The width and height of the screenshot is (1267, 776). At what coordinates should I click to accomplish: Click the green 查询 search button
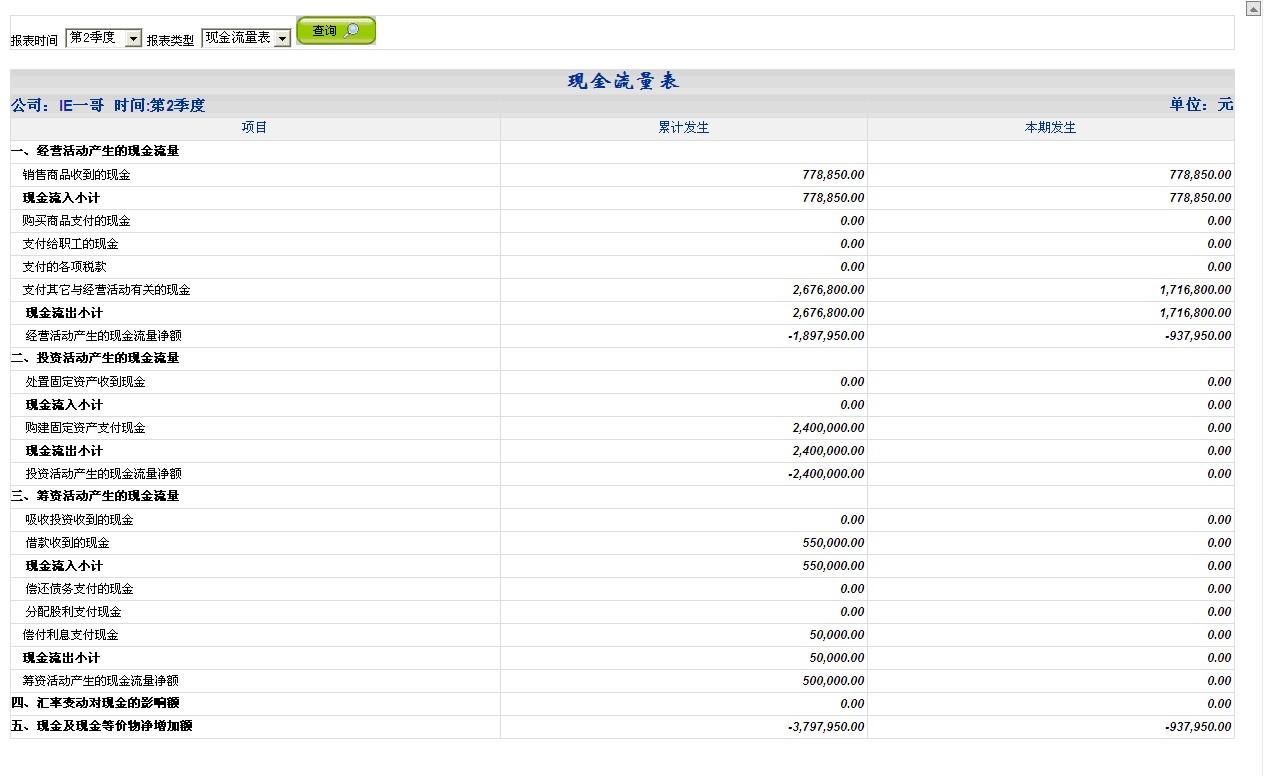point(336,31)
